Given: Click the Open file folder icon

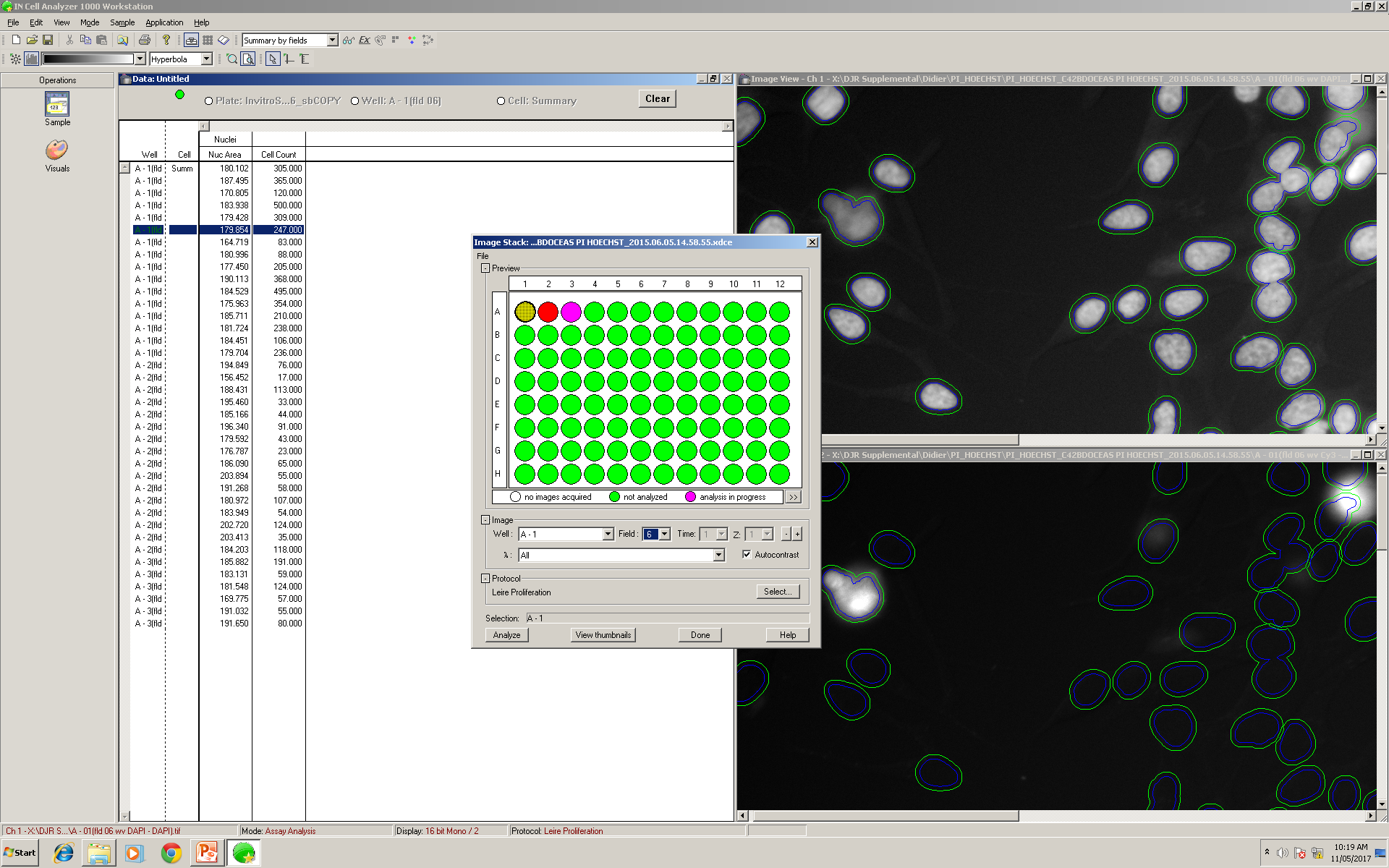Looking at the screenshot, I should click(x=32, y=41).
